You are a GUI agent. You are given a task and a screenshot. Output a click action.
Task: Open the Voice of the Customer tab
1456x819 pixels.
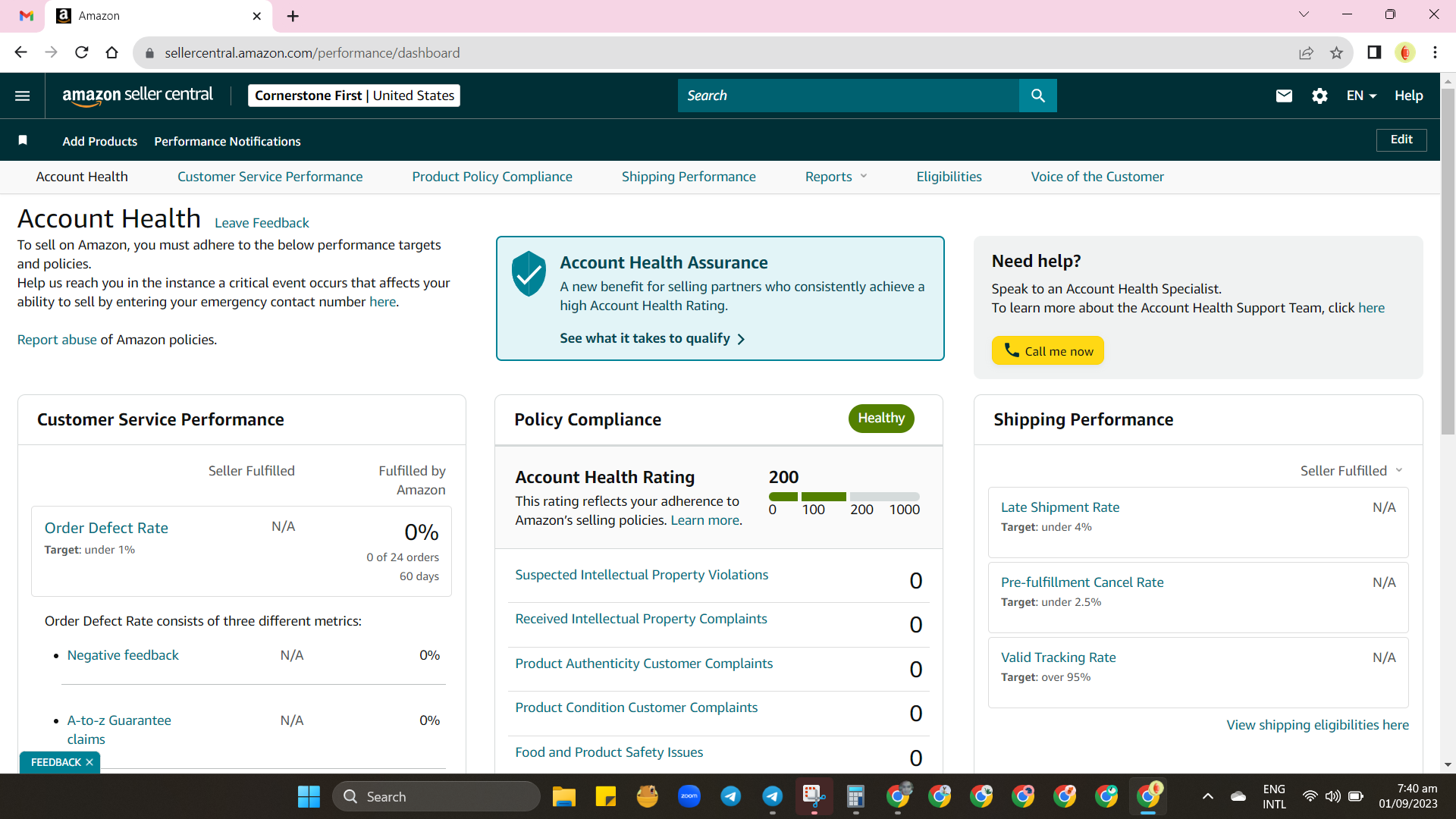1097,177
